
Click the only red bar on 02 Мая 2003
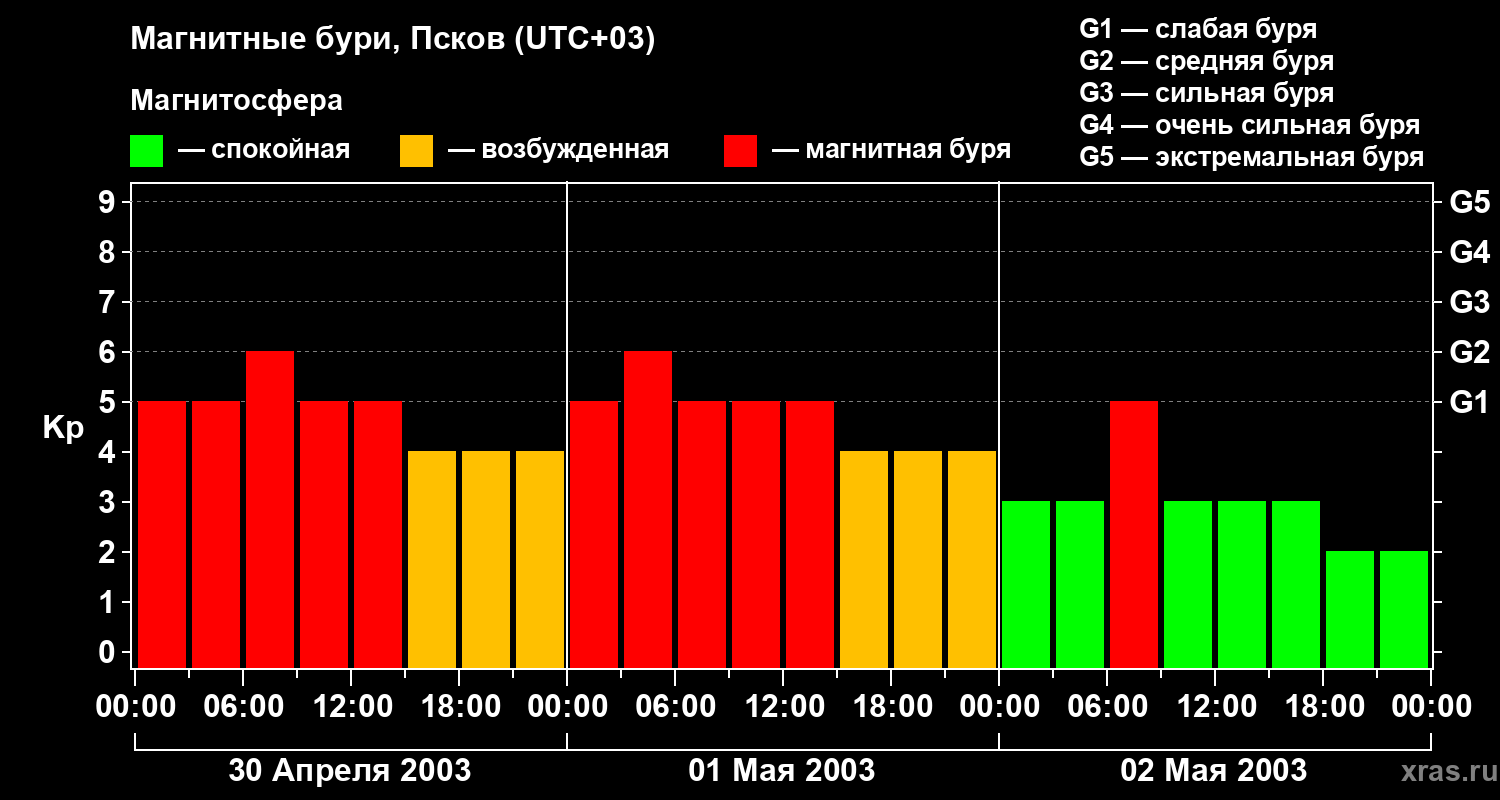pyautogui.click(x=1134, y=534)
